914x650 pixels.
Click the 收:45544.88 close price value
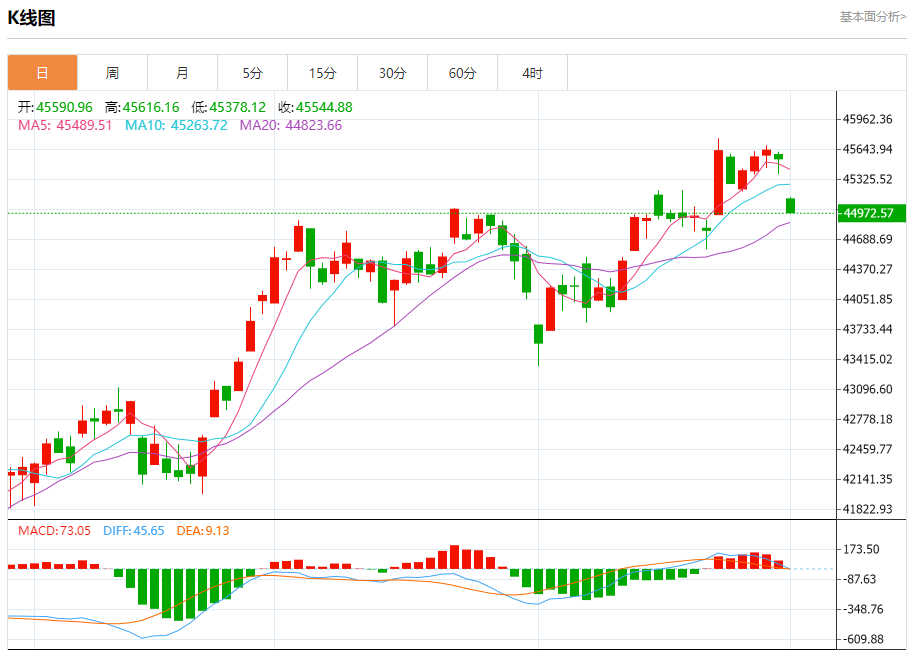pos(315,107)
